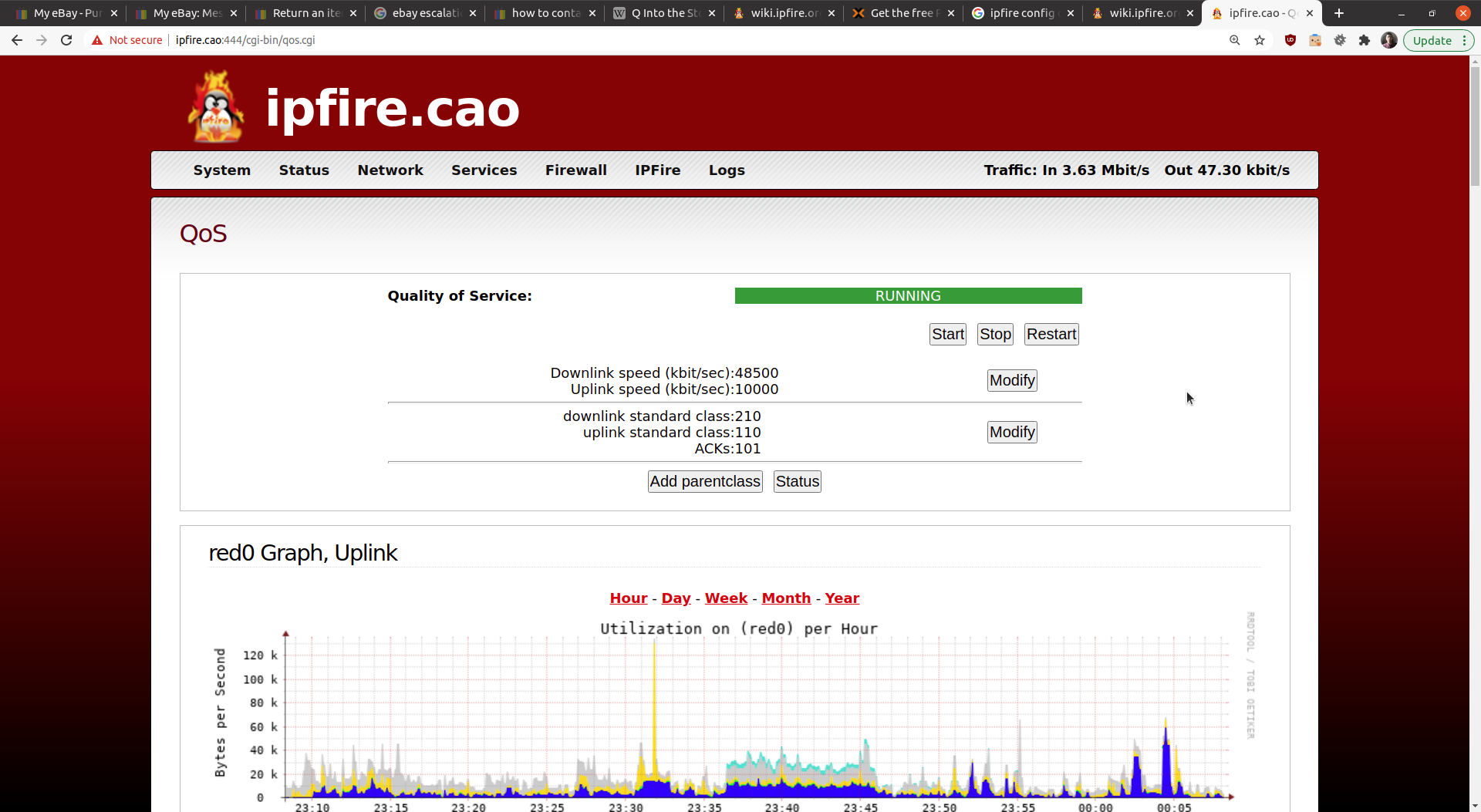Open the System menu

tap(222, 170)
